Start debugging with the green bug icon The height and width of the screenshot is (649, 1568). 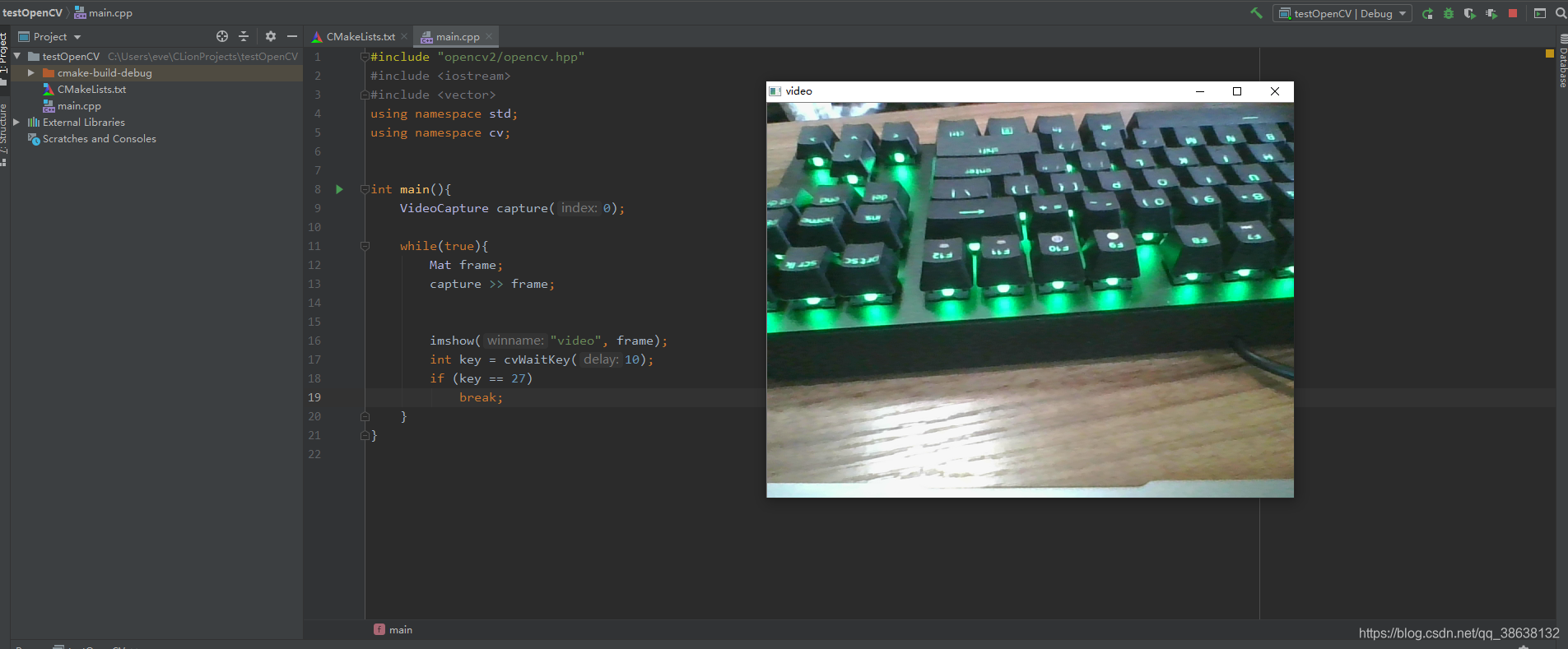(1449, 13)
